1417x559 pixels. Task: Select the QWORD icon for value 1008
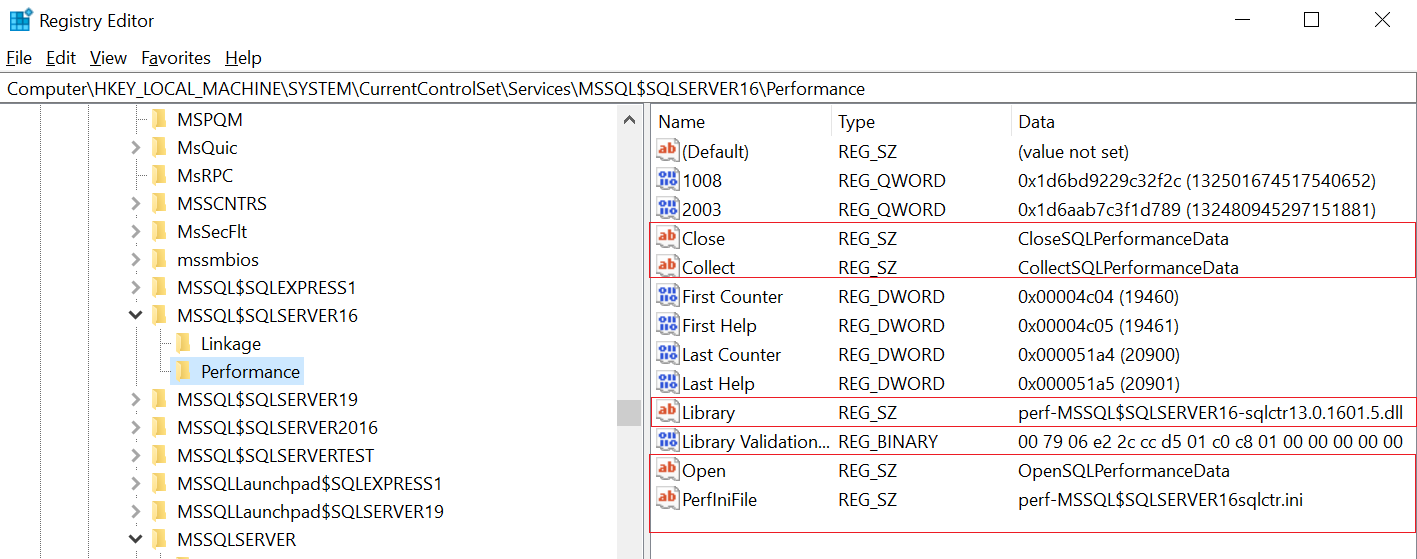(x=667, y=180)
